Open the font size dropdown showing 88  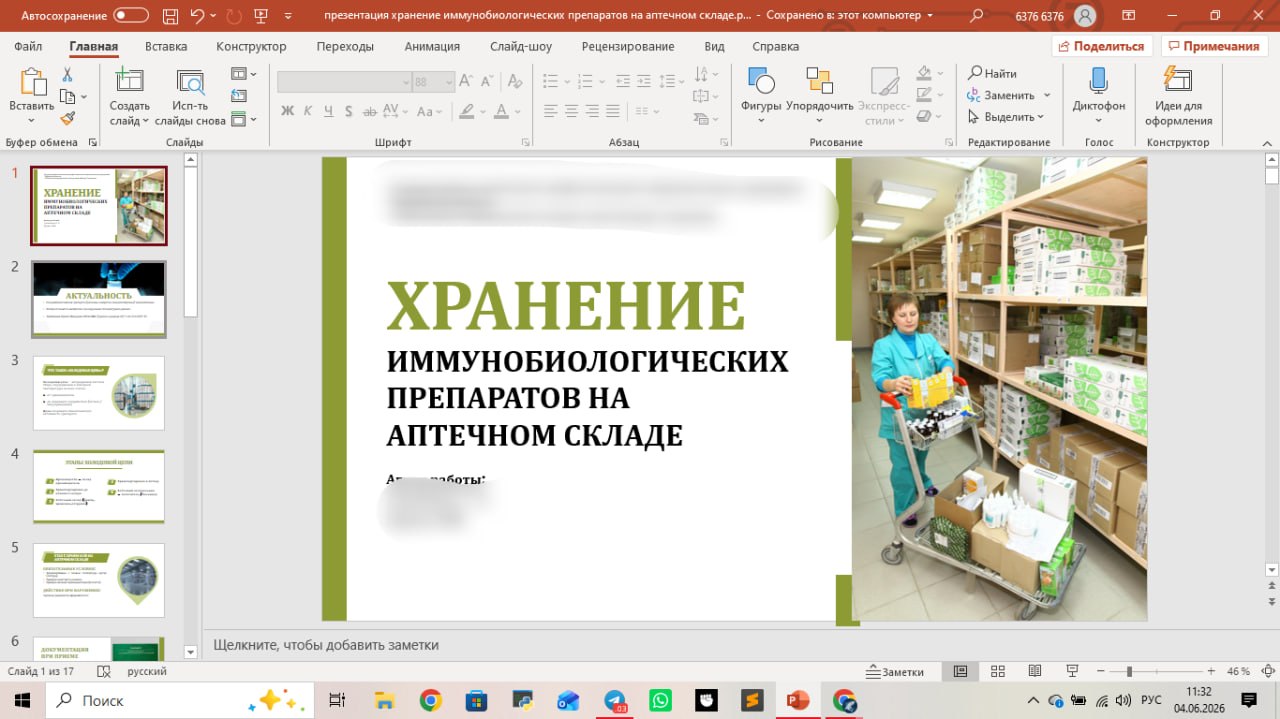point(448,82)
